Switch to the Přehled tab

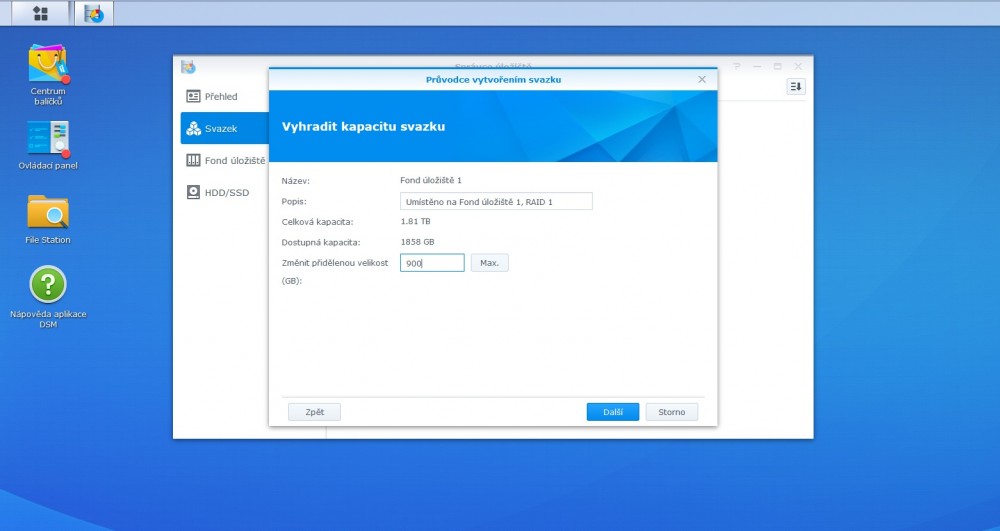coord(222,96)
